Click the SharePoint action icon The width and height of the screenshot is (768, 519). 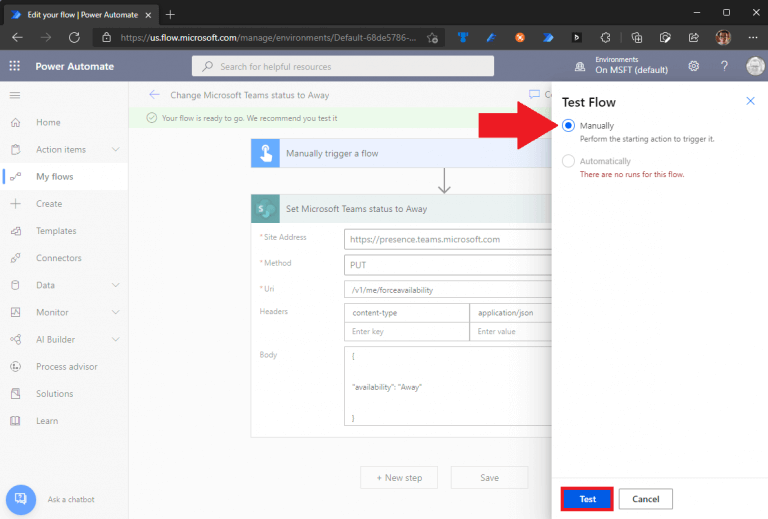[265, 209]
